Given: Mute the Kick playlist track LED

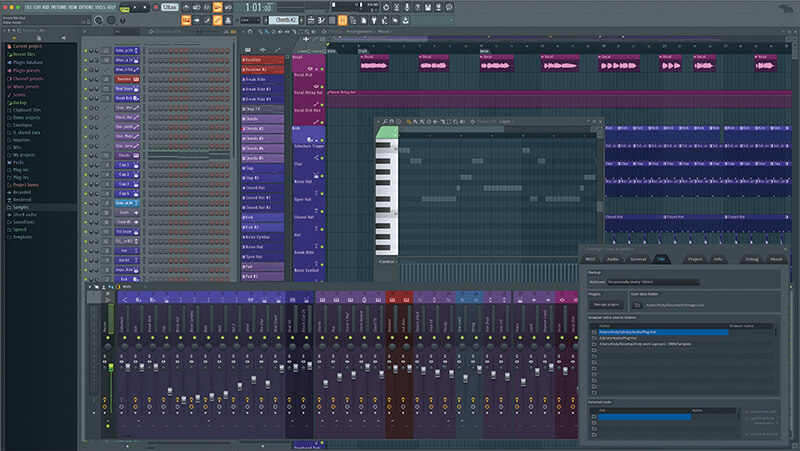Looking at the screenshot, I should pyautogui.click(x=322, y=140).
